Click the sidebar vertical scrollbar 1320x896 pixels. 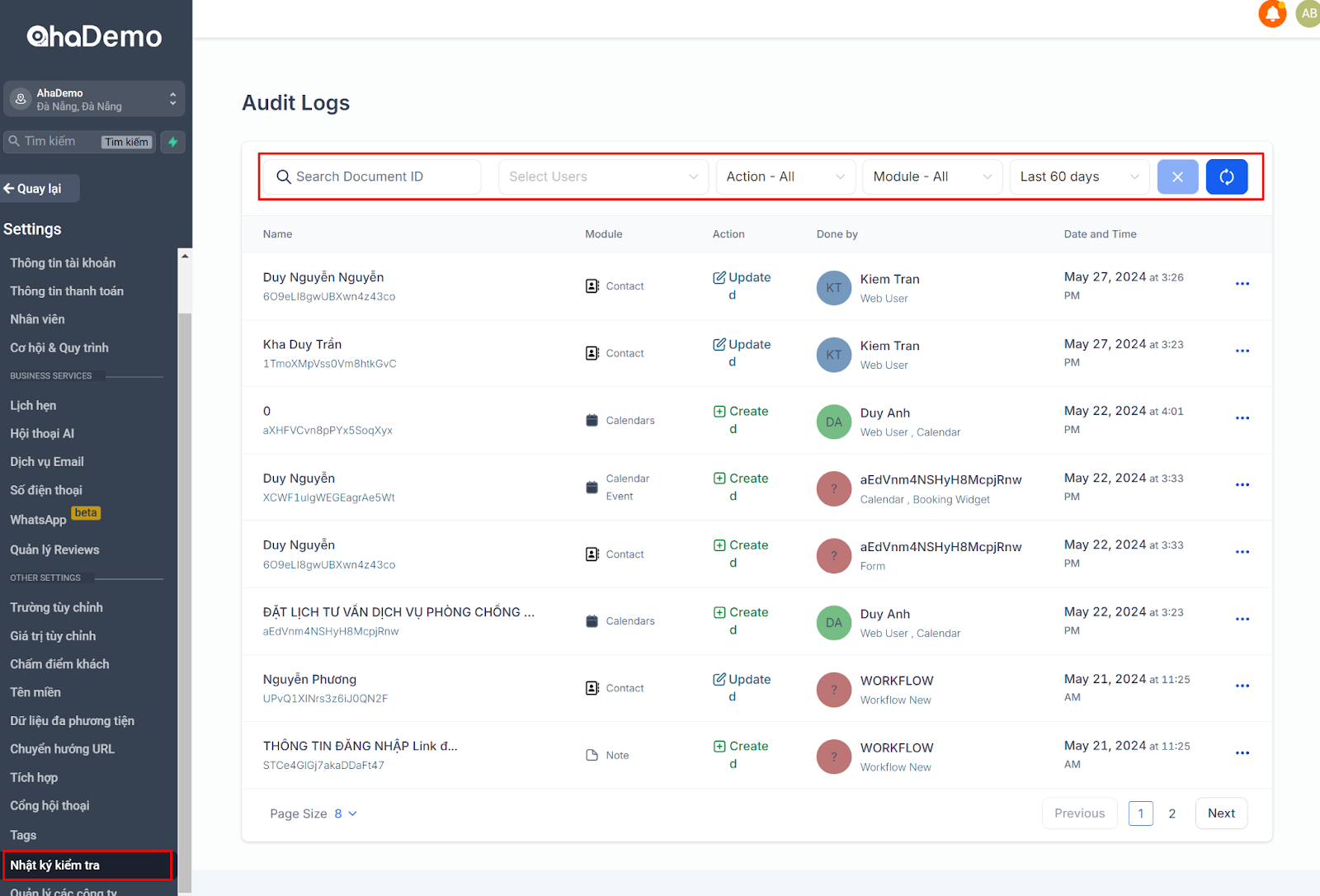(x=185, y=602)
